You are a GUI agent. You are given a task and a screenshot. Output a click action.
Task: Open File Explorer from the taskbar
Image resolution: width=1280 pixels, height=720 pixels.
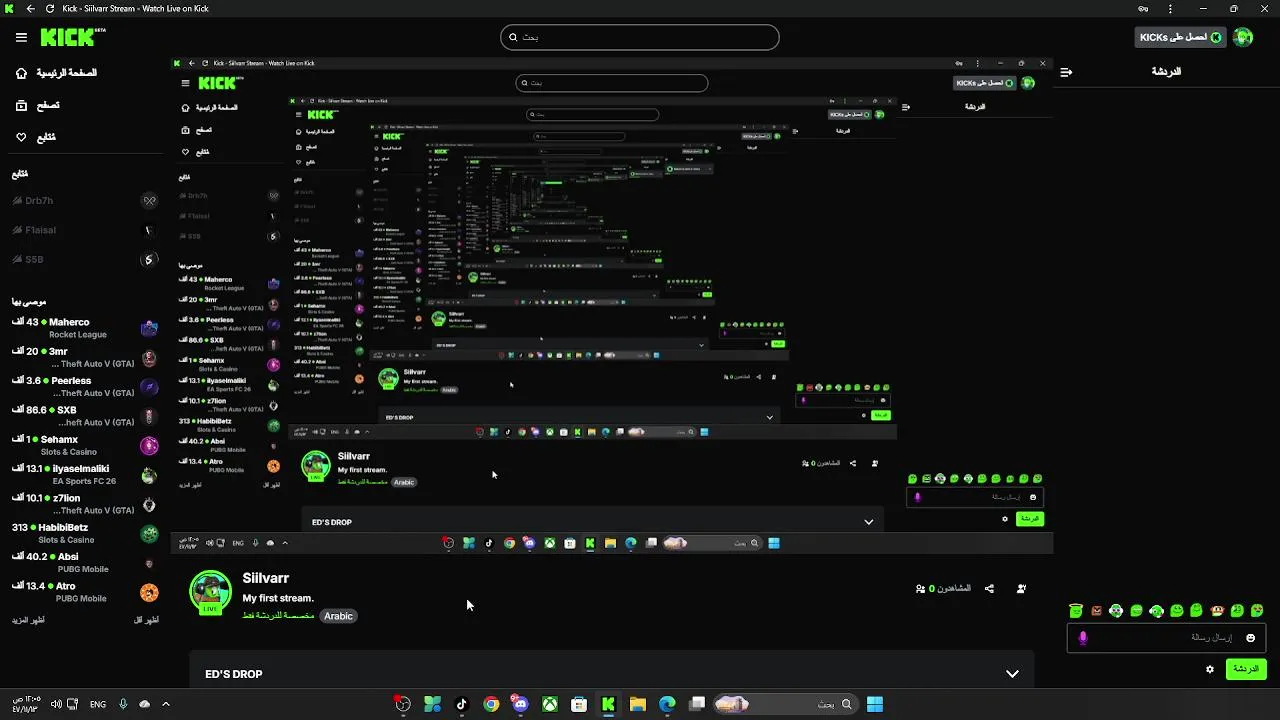637,704
